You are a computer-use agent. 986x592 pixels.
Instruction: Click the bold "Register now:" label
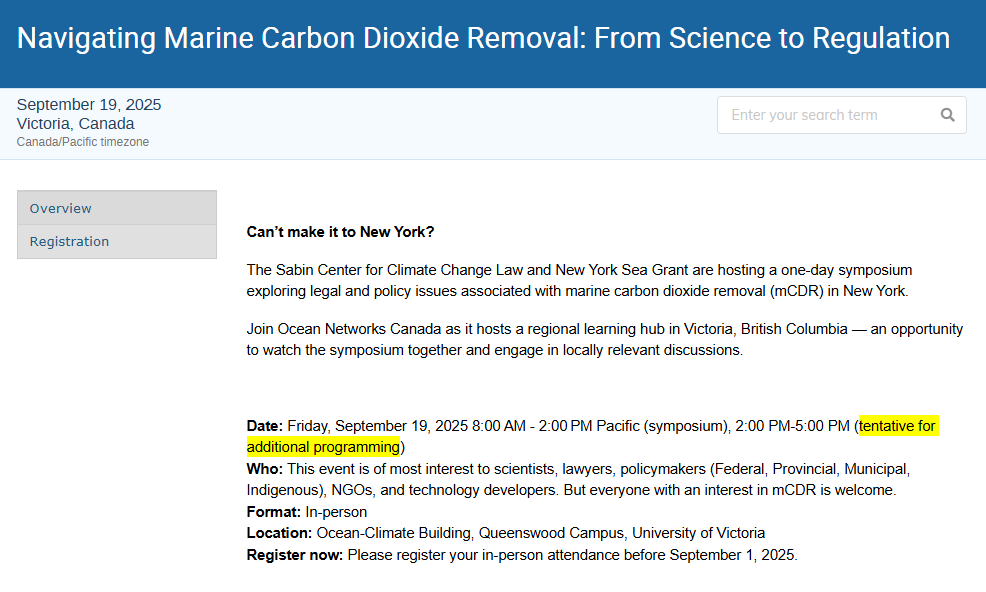[295, 555]
